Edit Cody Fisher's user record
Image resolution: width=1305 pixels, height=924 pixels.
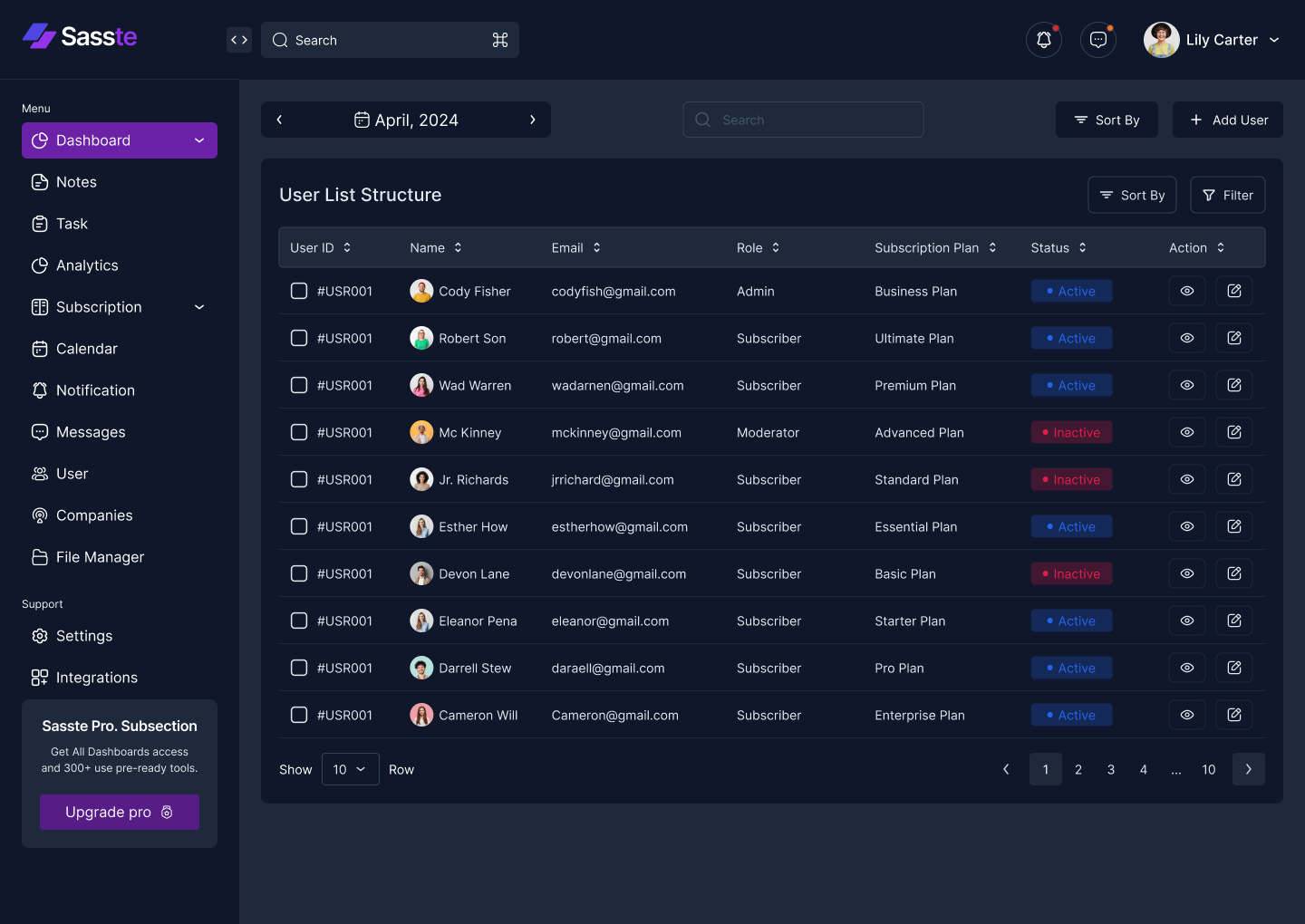[1234, 291]
